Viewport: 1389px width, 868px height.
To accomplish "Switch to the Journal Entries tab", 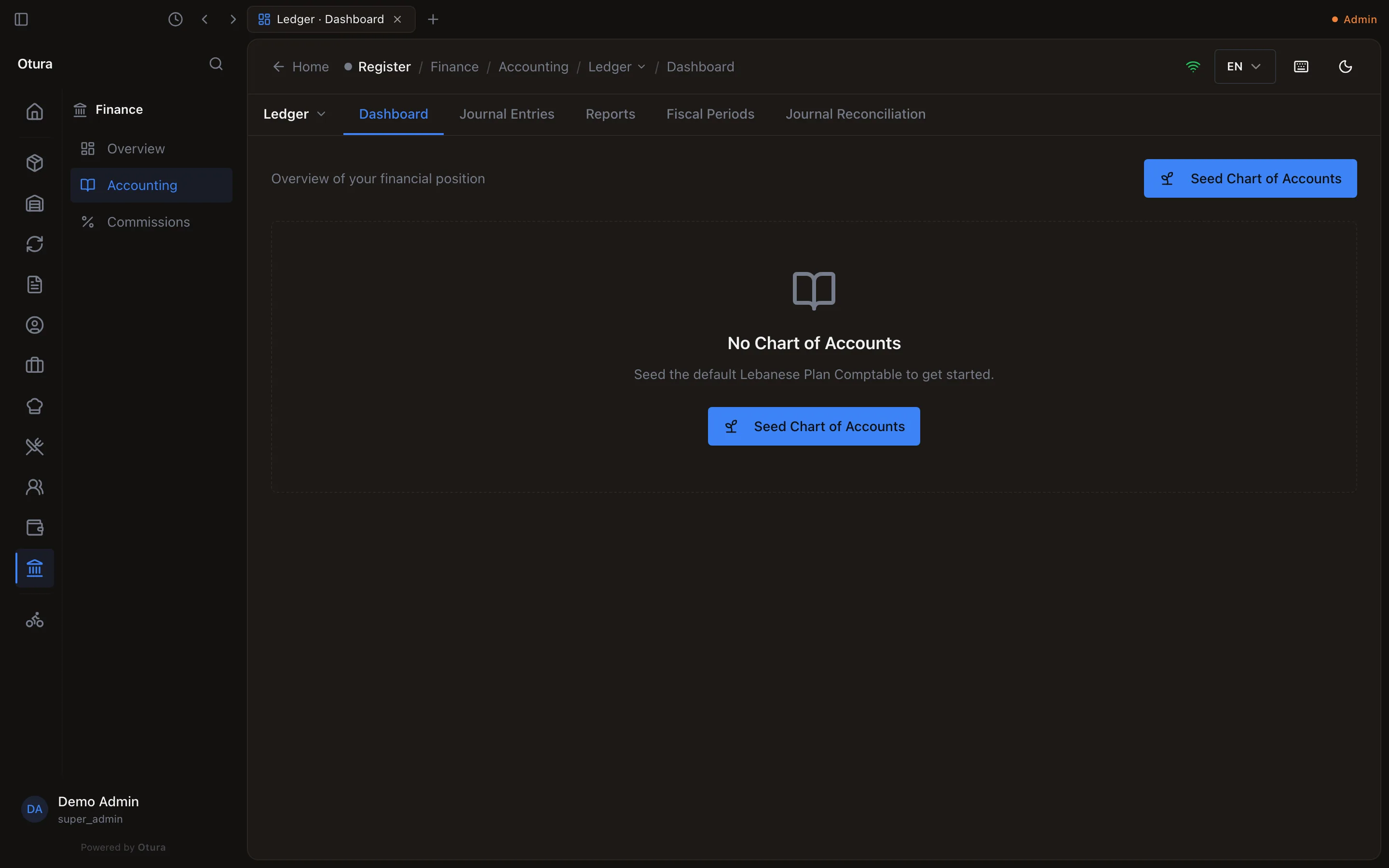I will pos(507,114).
